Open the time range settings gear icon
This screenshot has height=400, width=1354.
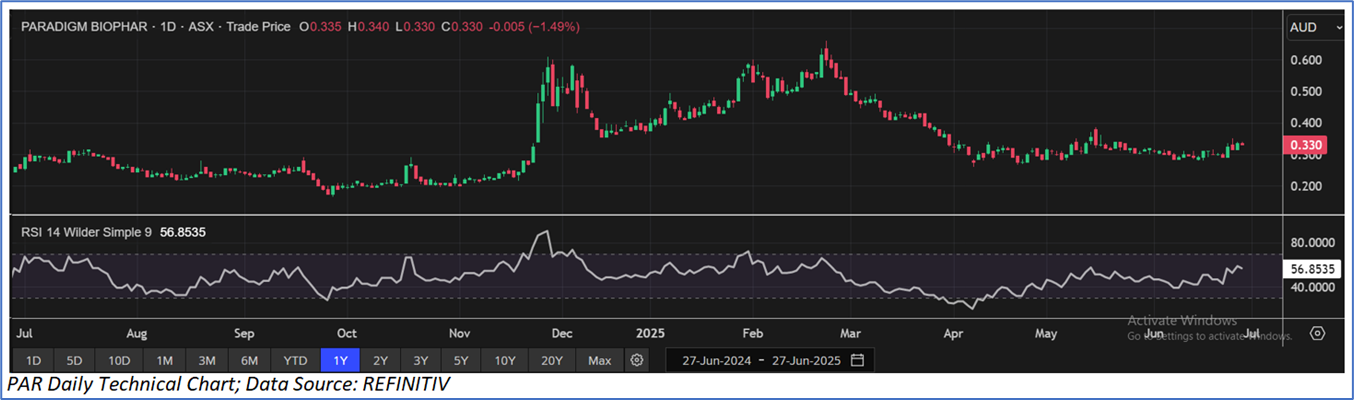tap(639, 360)
